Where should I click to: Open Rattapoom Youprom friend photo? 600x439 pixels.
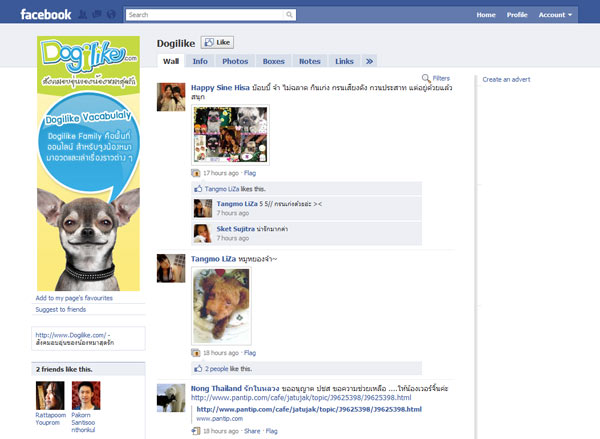pos(50,395)
